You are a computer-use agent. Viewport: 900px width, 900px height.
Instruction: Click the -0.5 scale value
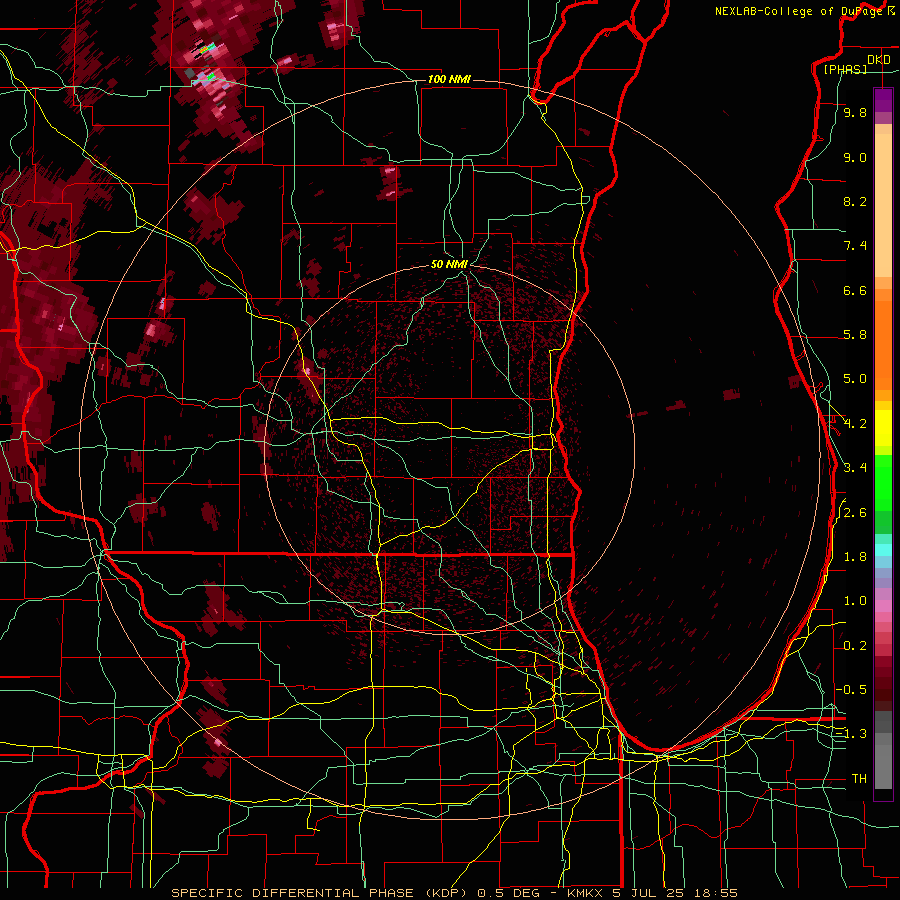pyautogui.click(x=851, y=689)
